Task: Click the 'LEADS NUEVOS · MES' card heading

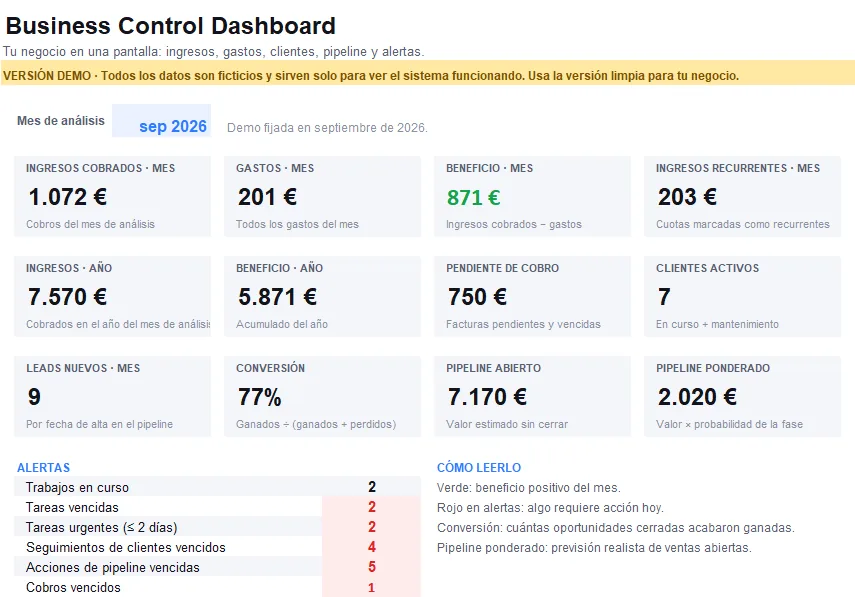Action: 83,368
